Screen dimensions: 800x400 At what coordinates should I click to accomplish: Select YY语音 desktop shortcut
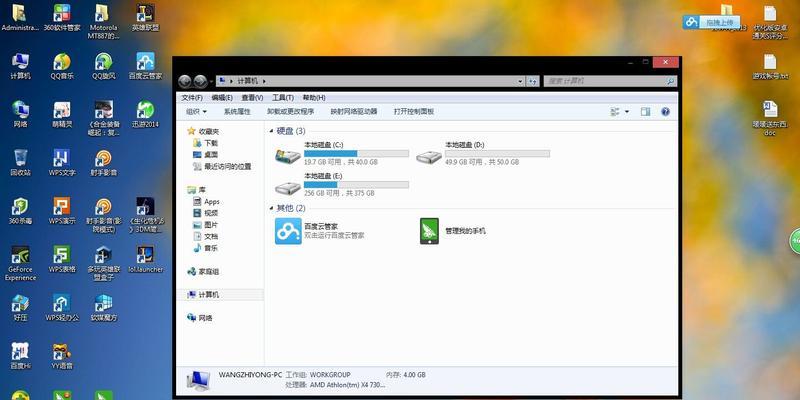(62, 356)
